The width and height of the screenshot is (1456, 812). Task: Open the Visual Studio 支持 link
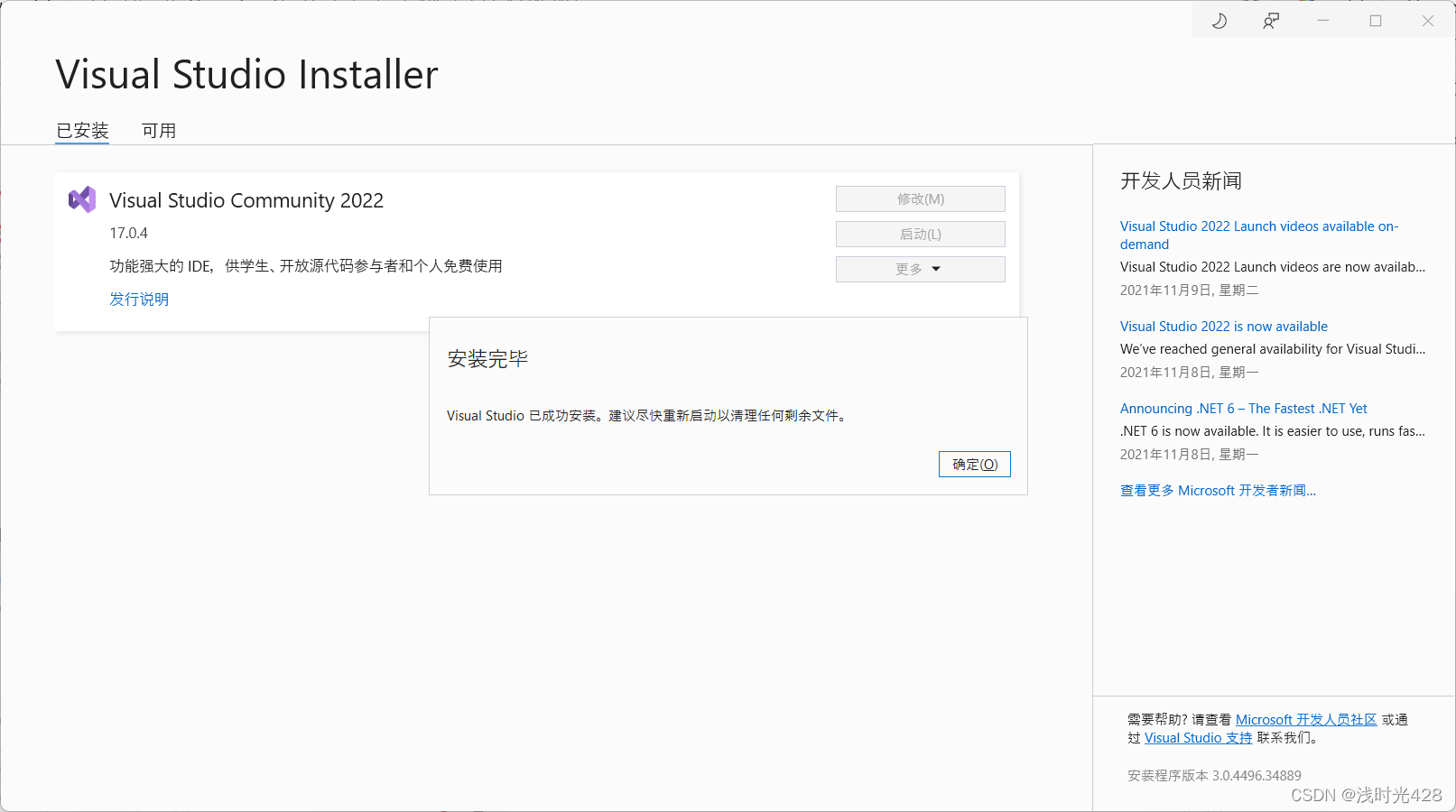tap(1198, 737)
